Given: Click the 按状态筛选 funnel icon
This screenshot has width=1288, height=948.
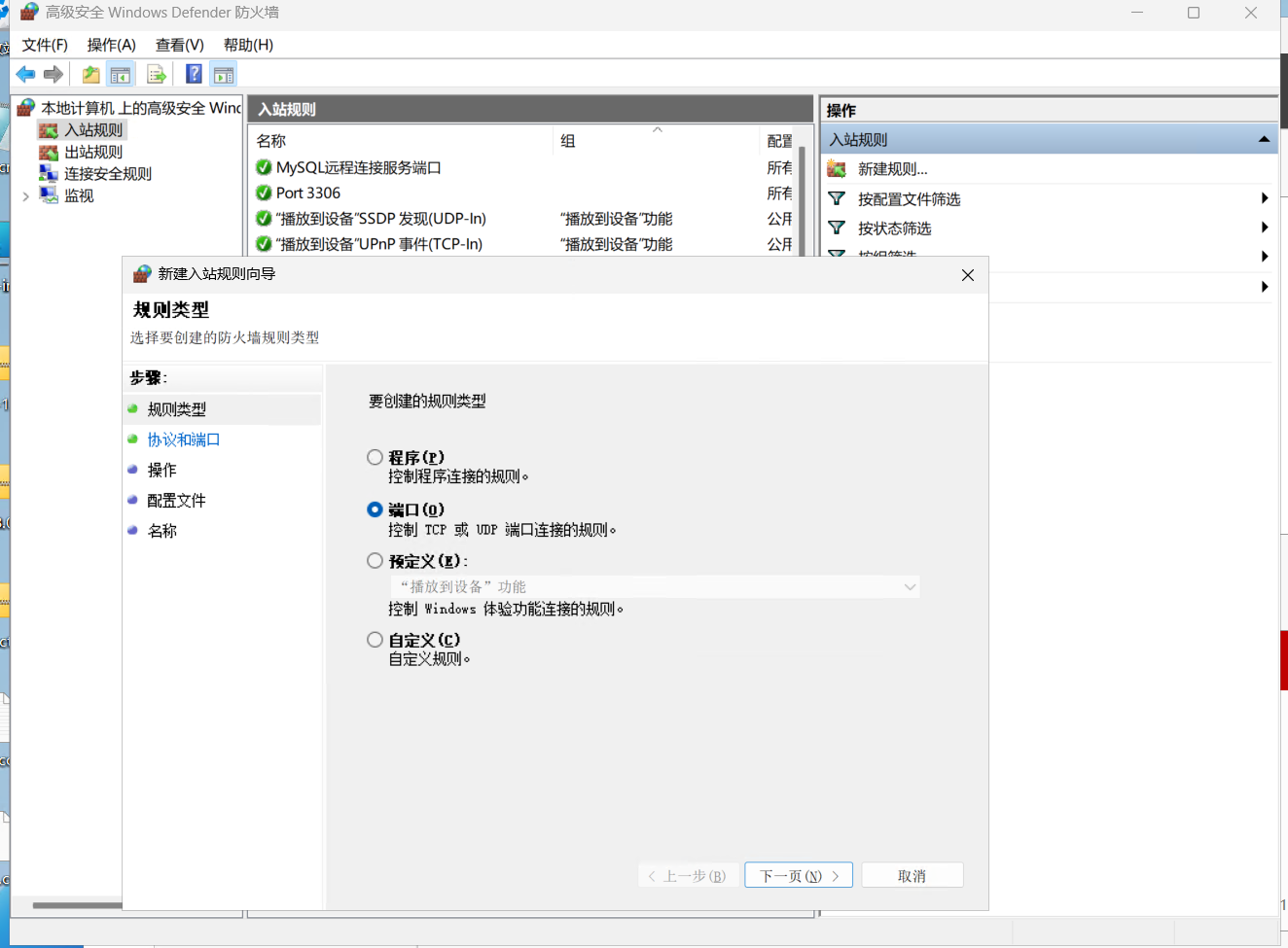Looking at the screenshot, I should click(x=837, y=228).
